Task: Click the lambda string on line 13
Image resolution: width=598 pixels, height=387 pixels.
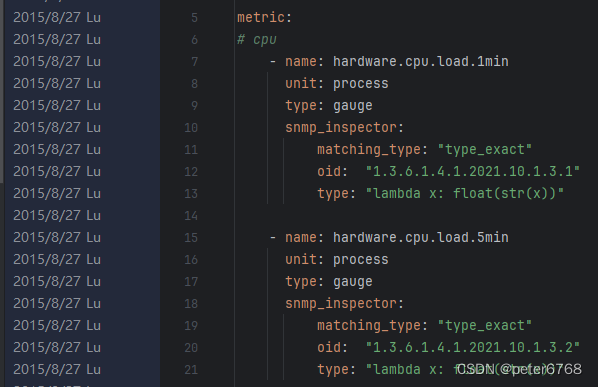Action: click(465, 194)
